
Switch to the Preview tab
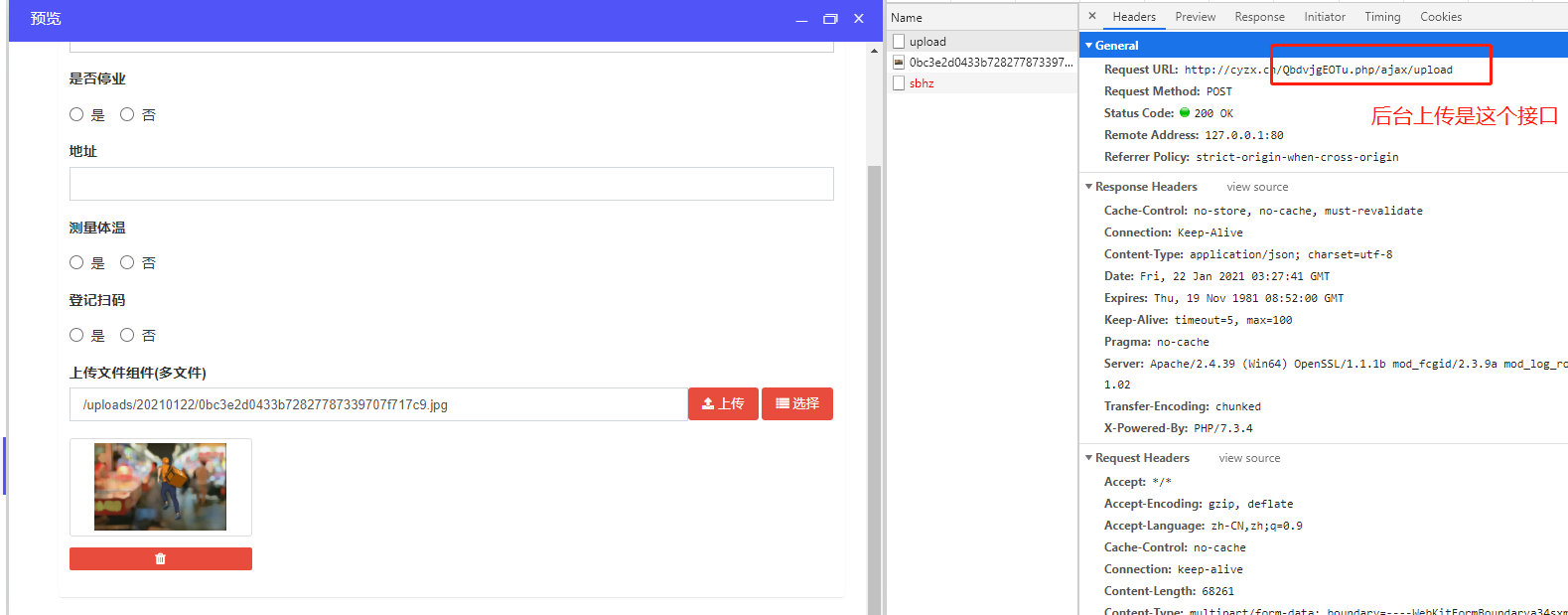(1196, 17)
